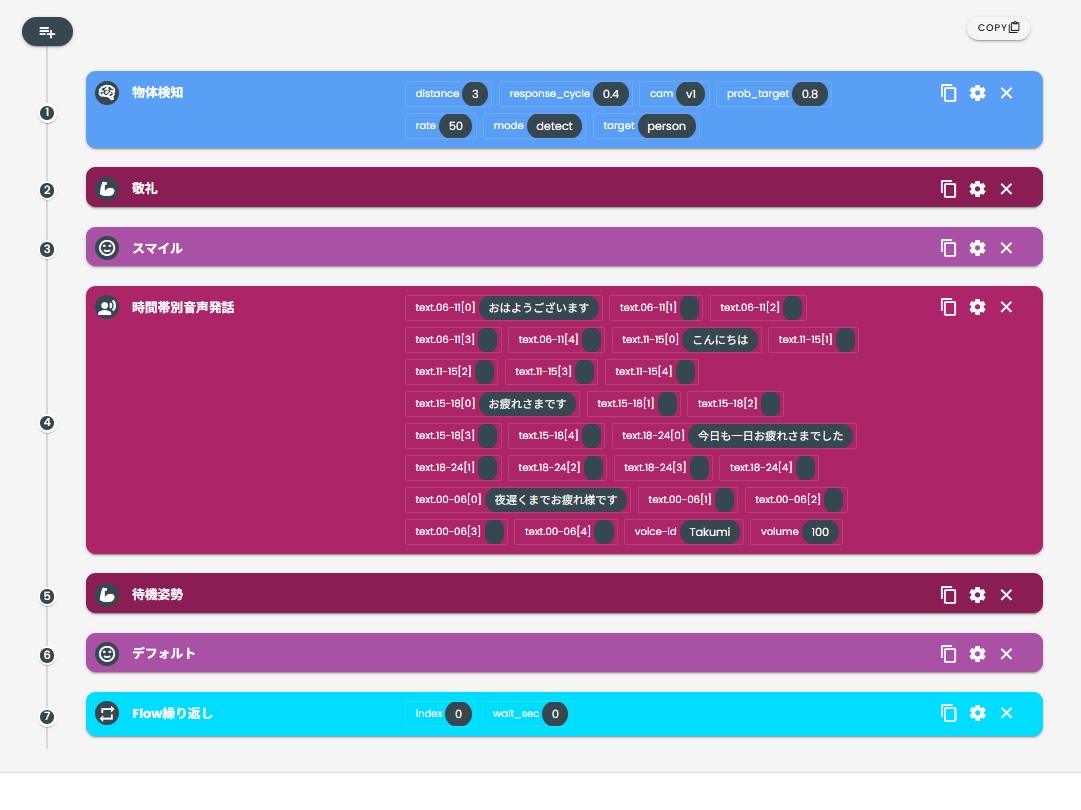Edit the おはようございます greeting text pill
Screen dimensions: 1081x810
[540, 308]
